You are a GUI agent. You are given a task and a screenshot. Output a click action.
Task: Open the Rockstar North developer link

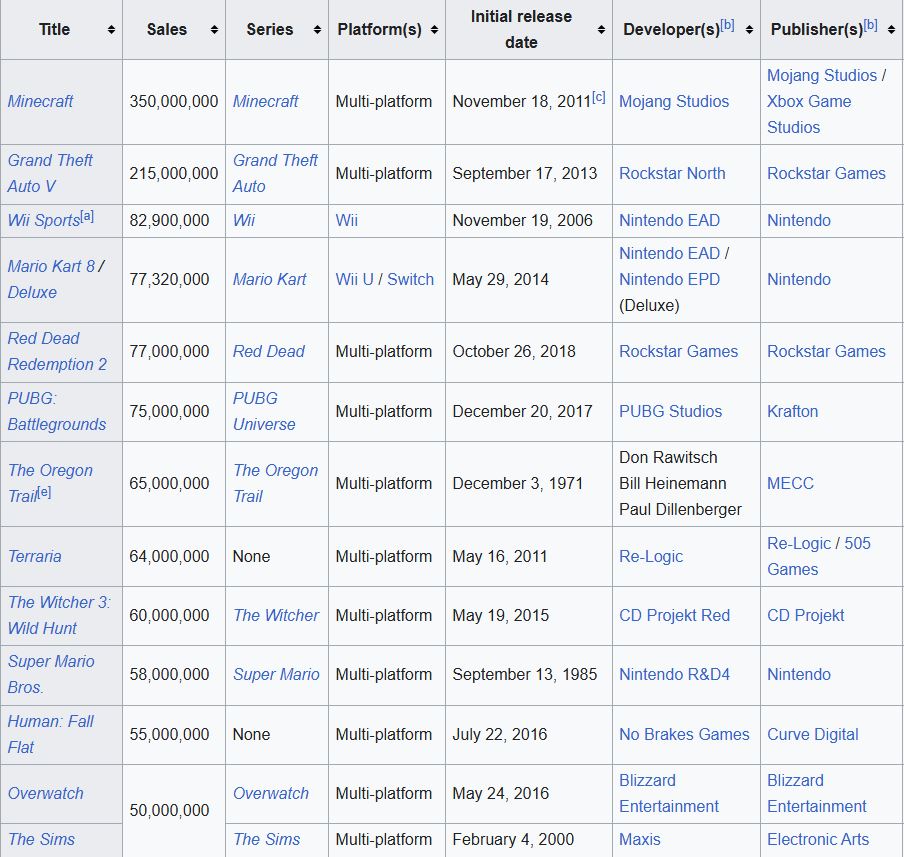(672, 174)
